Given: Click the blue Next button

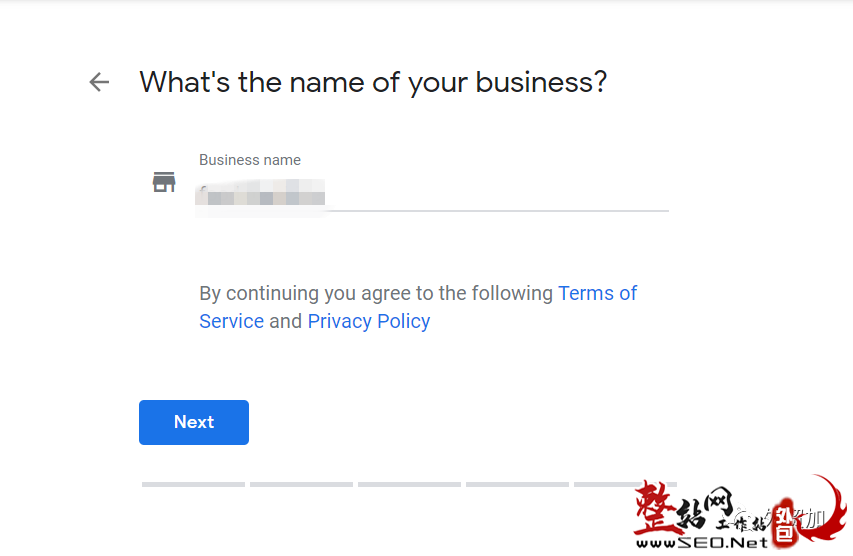Looking at the screenshot, I should click(194, 422).
